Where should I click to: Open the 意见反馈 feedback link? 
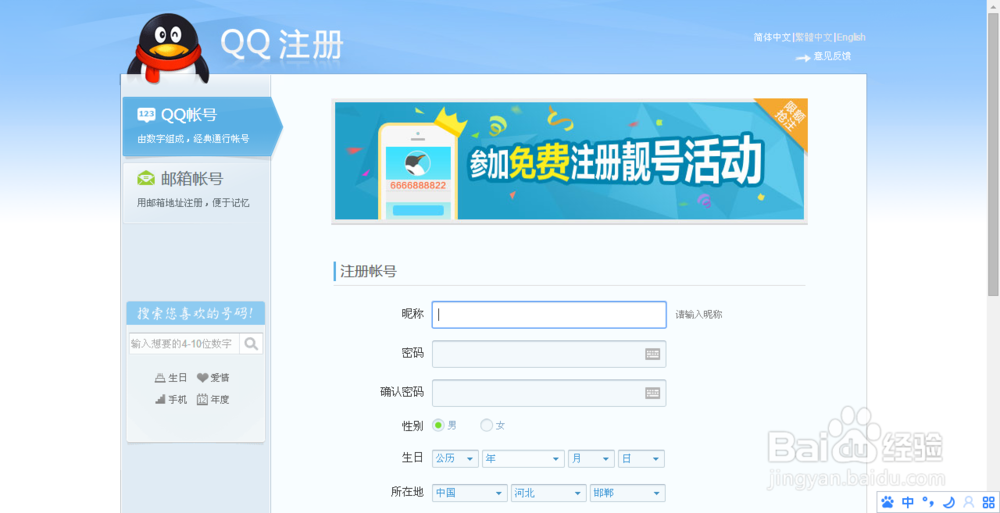pyautogui.click(x=832, y=57)
